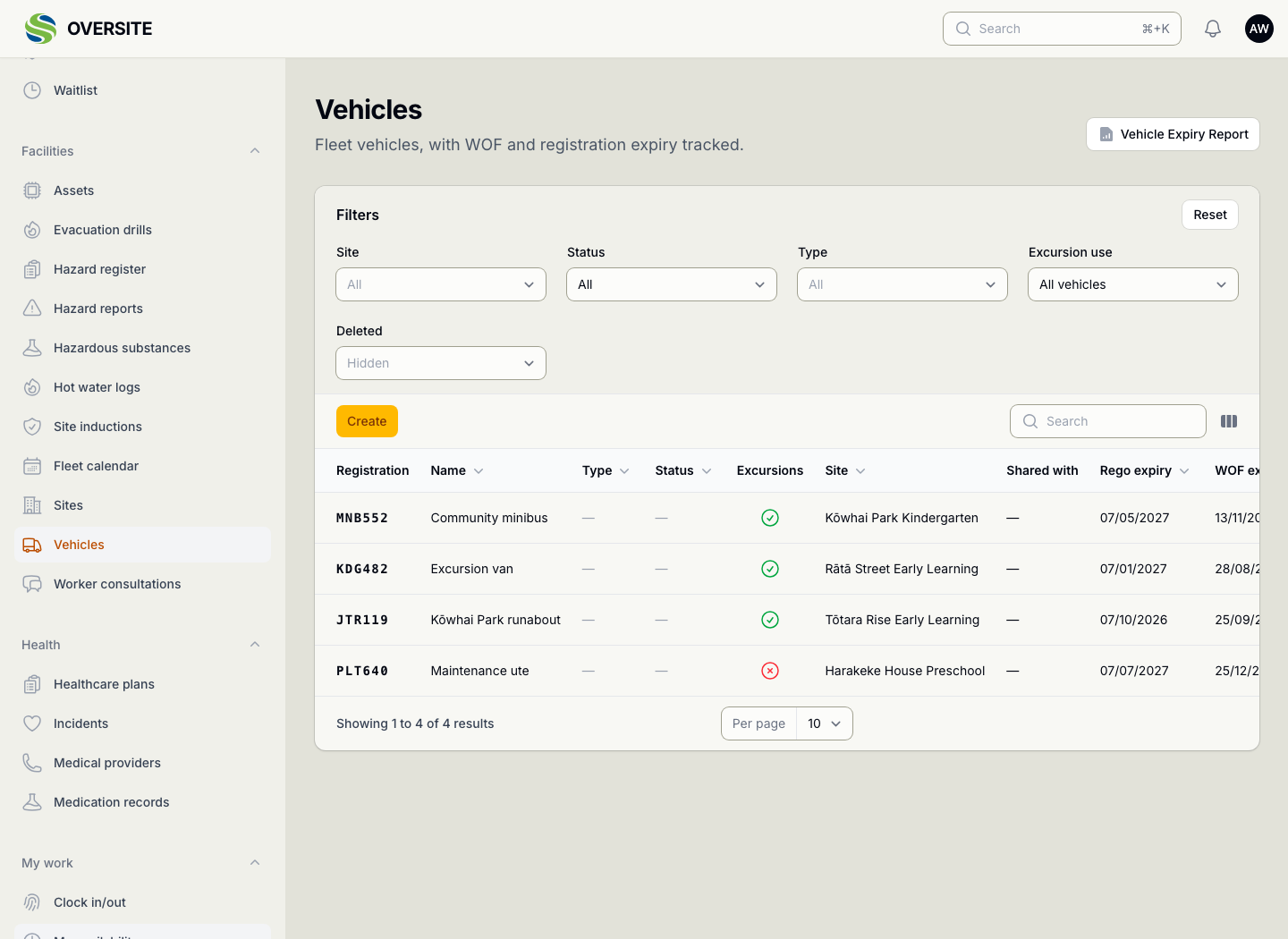Sort by Rego expiry column
This screenshot has height=939, width=1288.
point(1144,470)
